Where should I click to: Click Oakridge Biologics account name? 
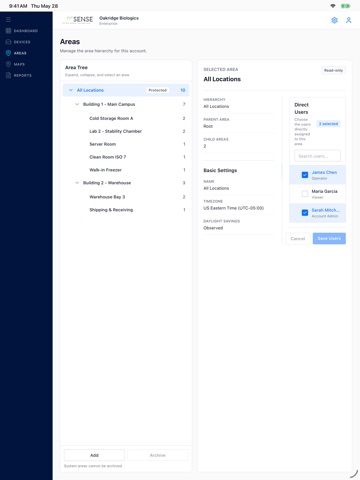click(119, 18)
